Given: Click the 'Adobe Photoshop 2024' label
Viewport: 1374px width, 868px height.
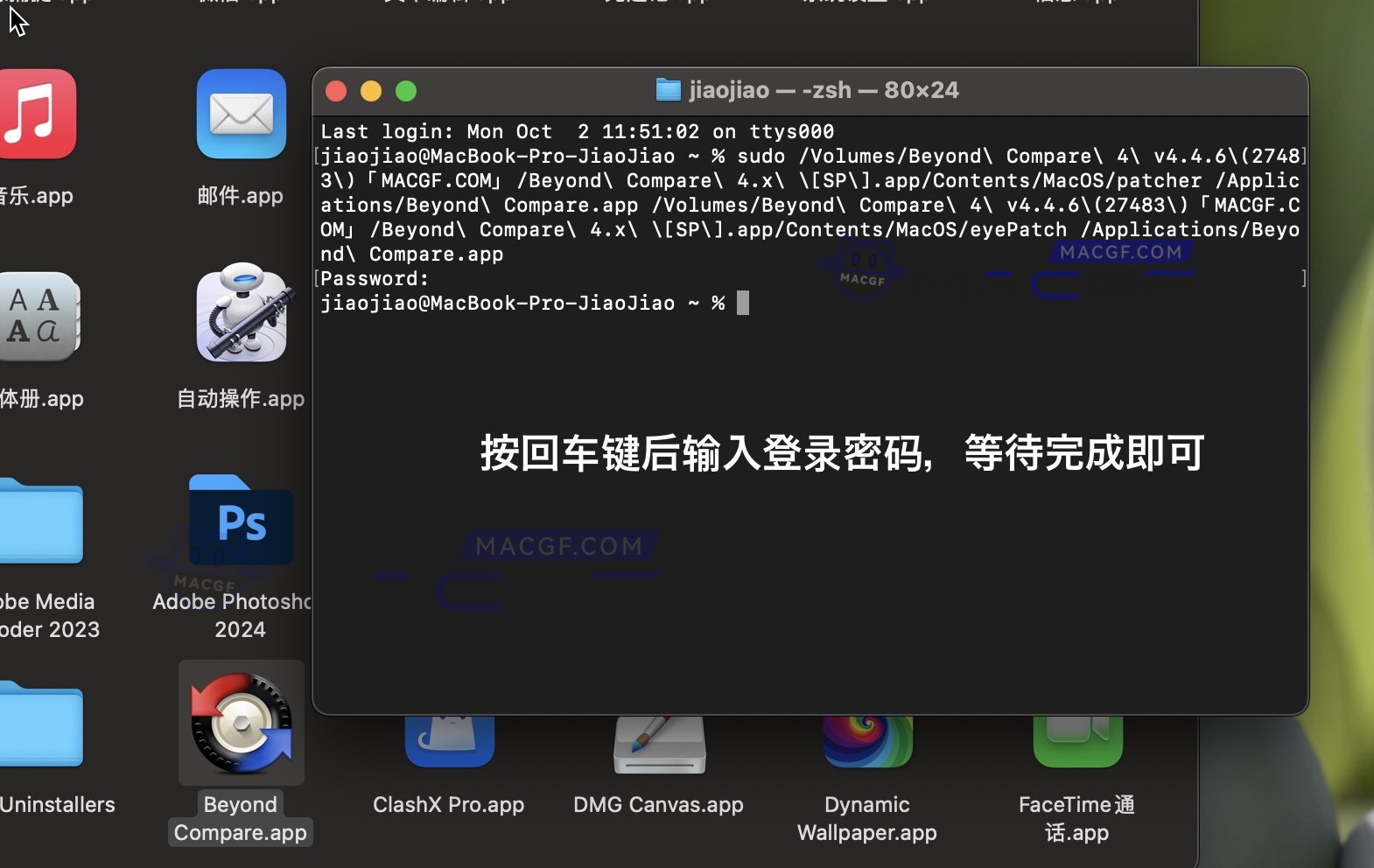Looking at the screenshot, I should [233, 615].
